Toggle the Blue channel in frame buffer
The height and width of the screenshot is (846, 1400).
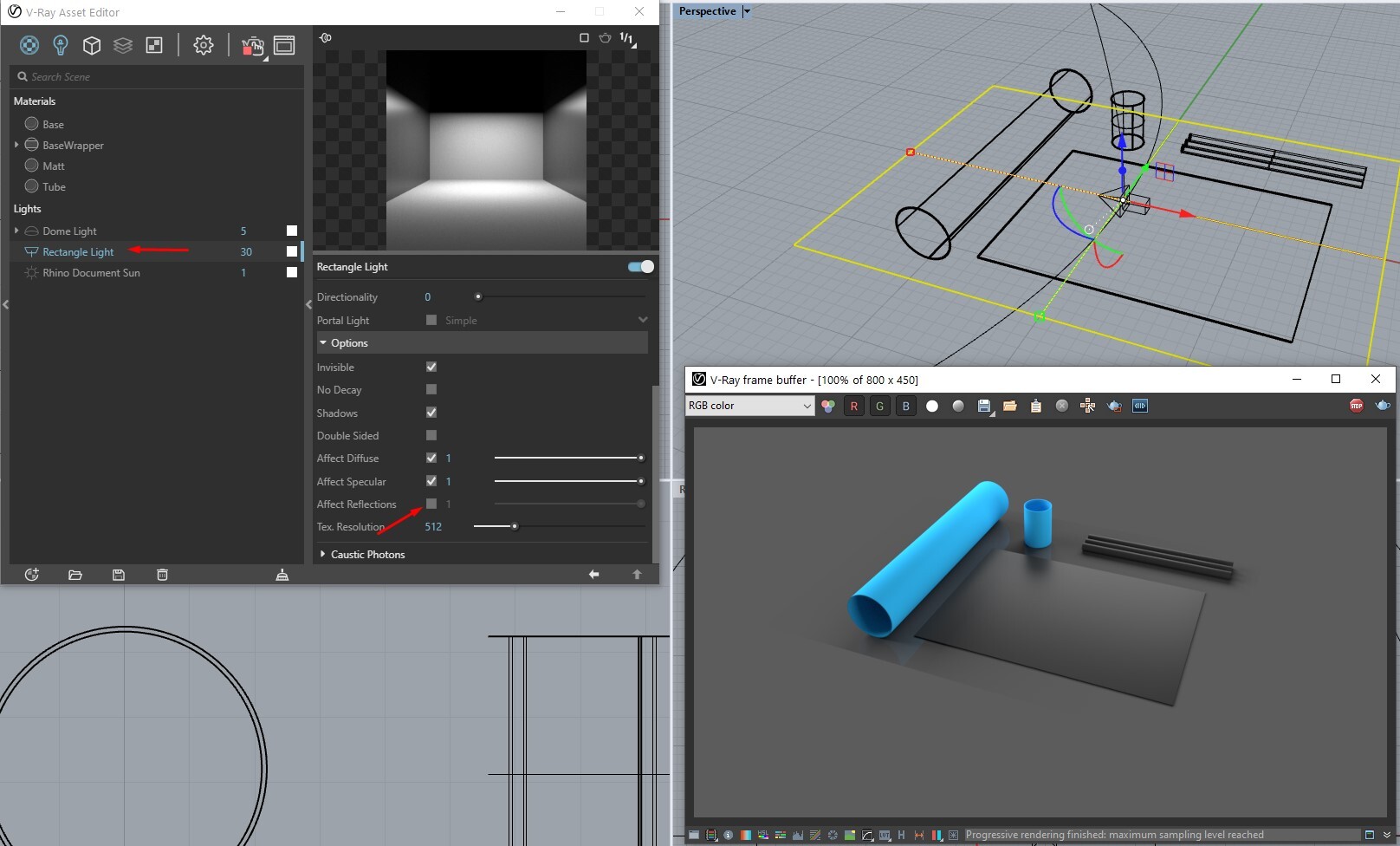(906, 406)
